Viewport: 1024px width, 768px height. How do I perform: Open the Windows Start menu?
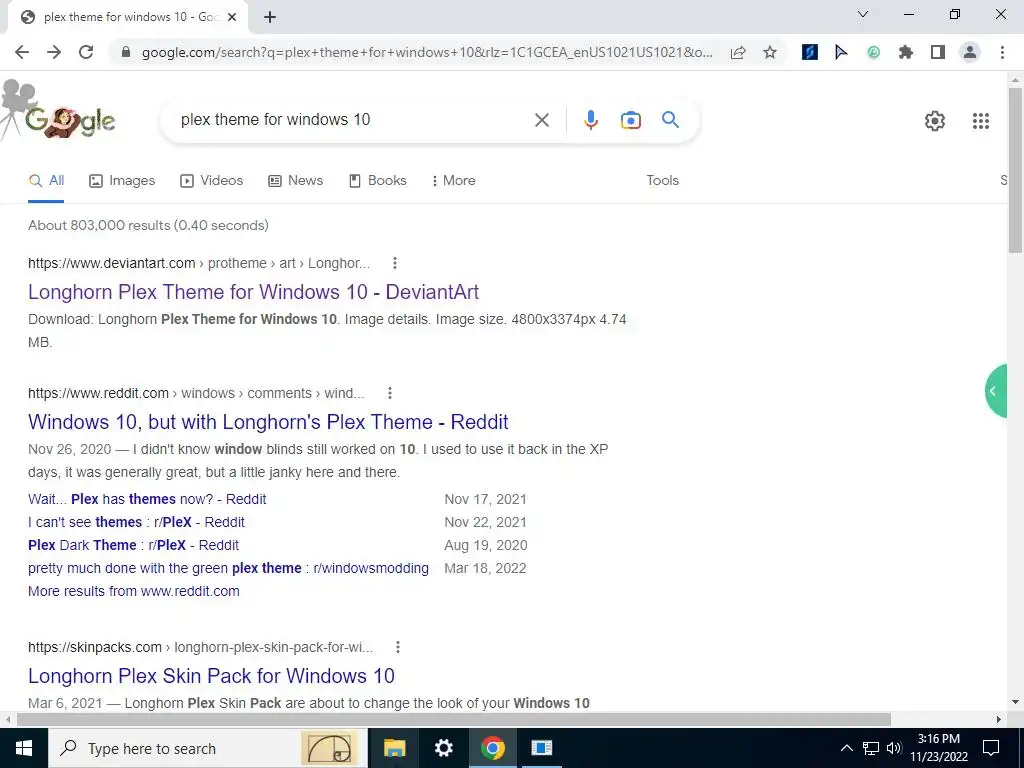pyautogui.click(x=24, y=748)
